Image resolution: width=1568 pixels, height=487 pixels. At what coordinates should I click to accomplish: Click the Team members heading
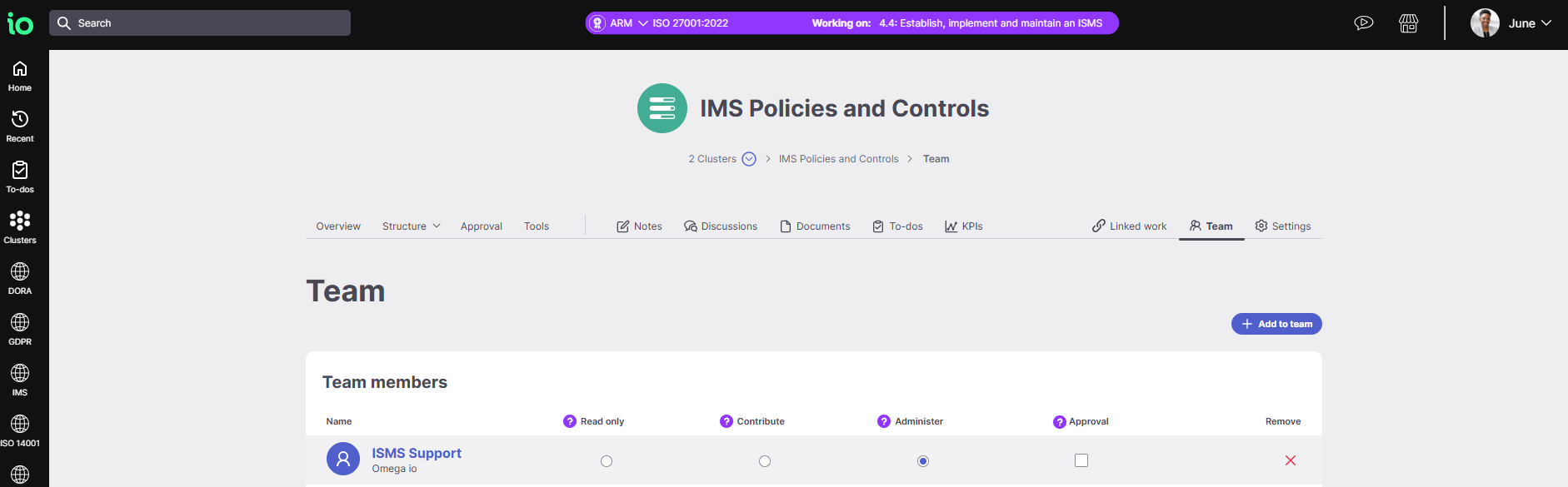pos(385,382)
